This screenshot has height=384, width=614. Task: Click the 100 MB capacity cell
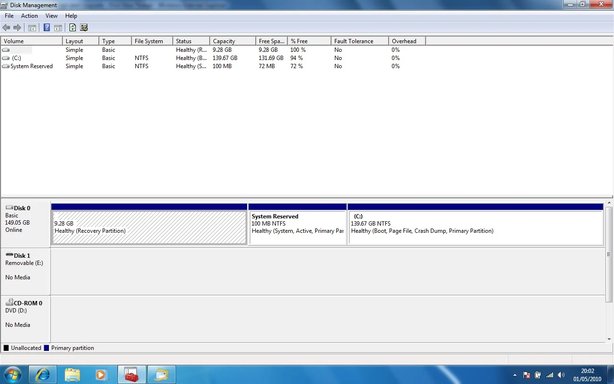(x=222, y=66)
